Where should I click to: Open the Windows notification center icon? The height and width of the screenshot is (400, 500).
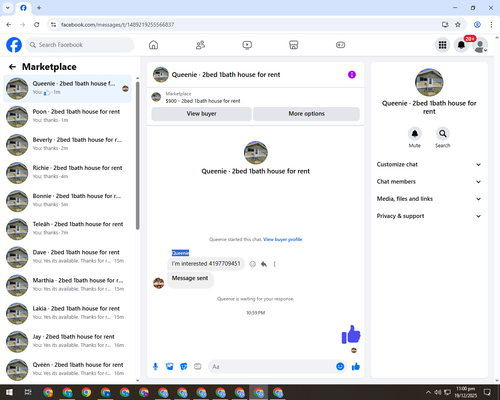(x=487, y=392)
